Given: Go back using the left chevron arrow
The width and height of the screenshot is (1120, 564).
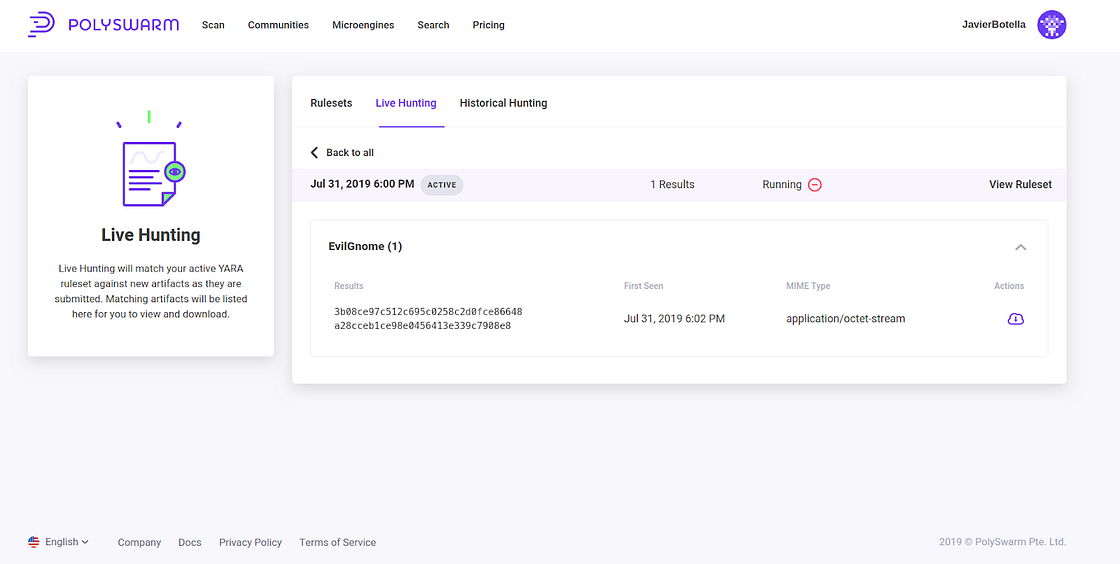Looking at the screenshot, I should pos(314,153).
